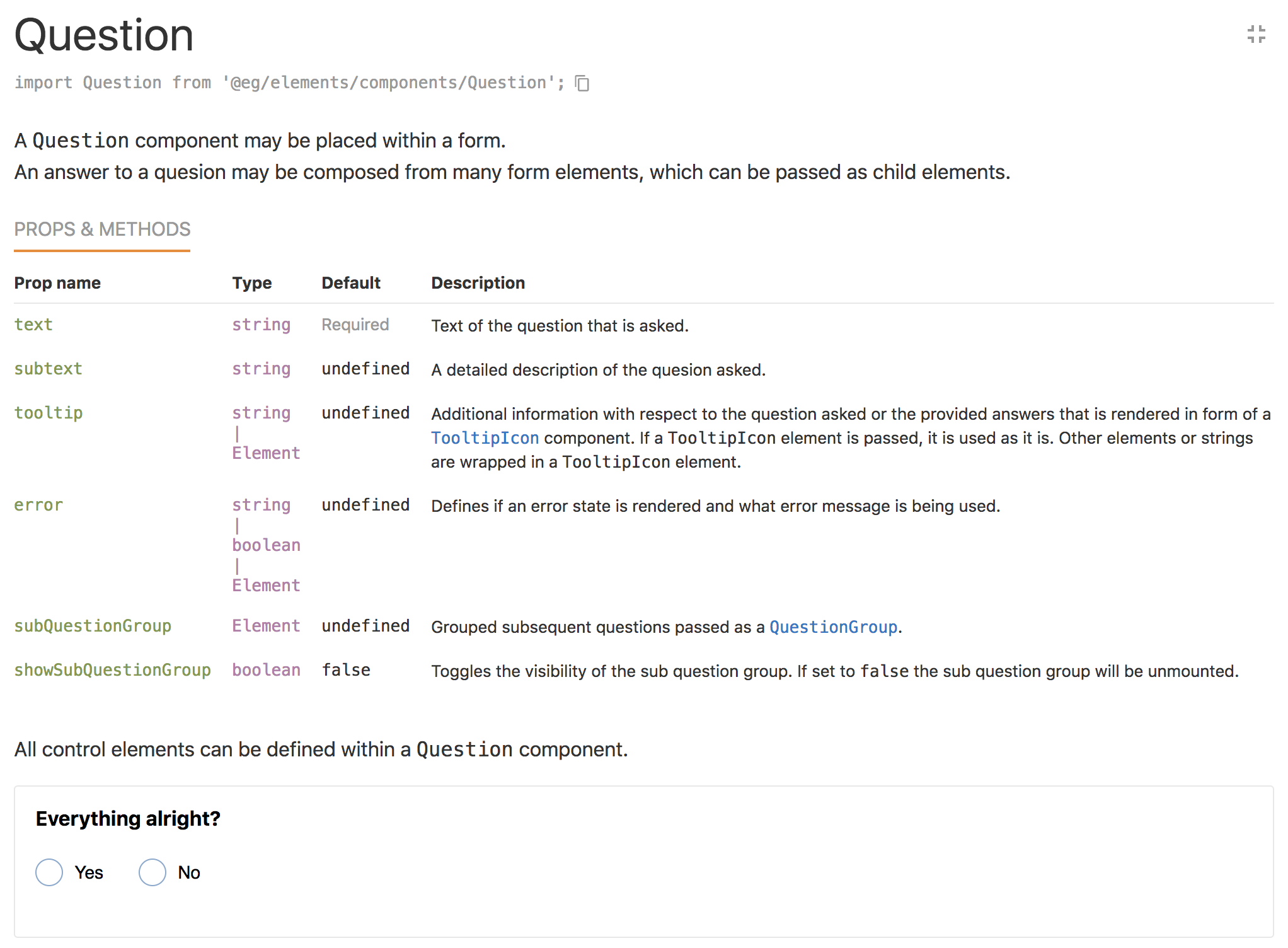Screen dimensions: 1288x948
Task: Click the 'Default' column header
Action: click(351, 283)
